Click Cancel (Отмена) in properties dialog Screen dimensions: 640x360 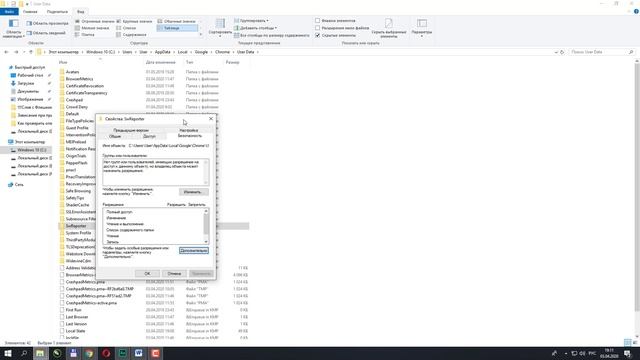point(174,273)
